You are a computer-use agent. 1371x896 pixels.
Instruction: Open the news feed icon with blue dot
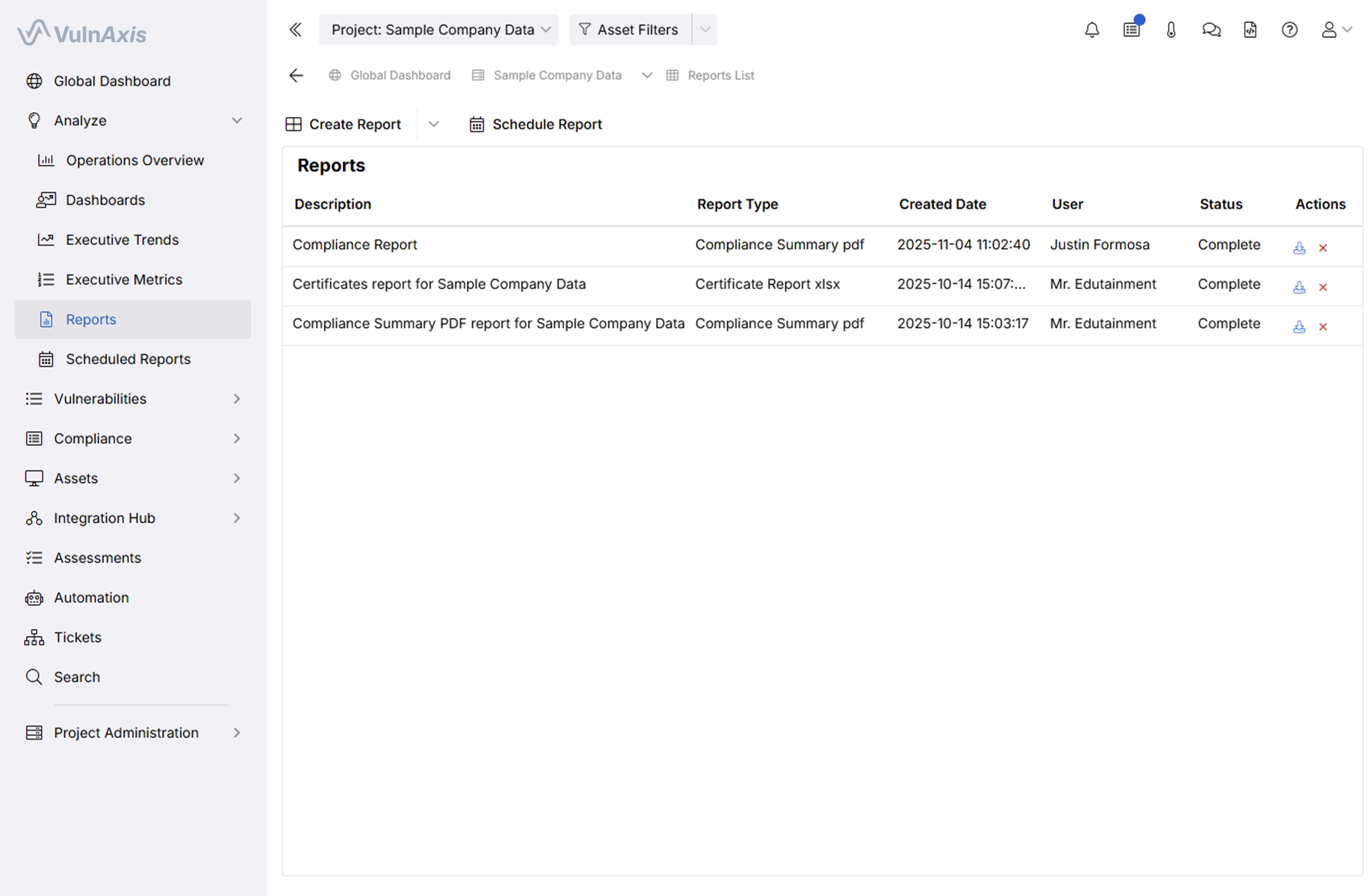tap(1131, 30)
